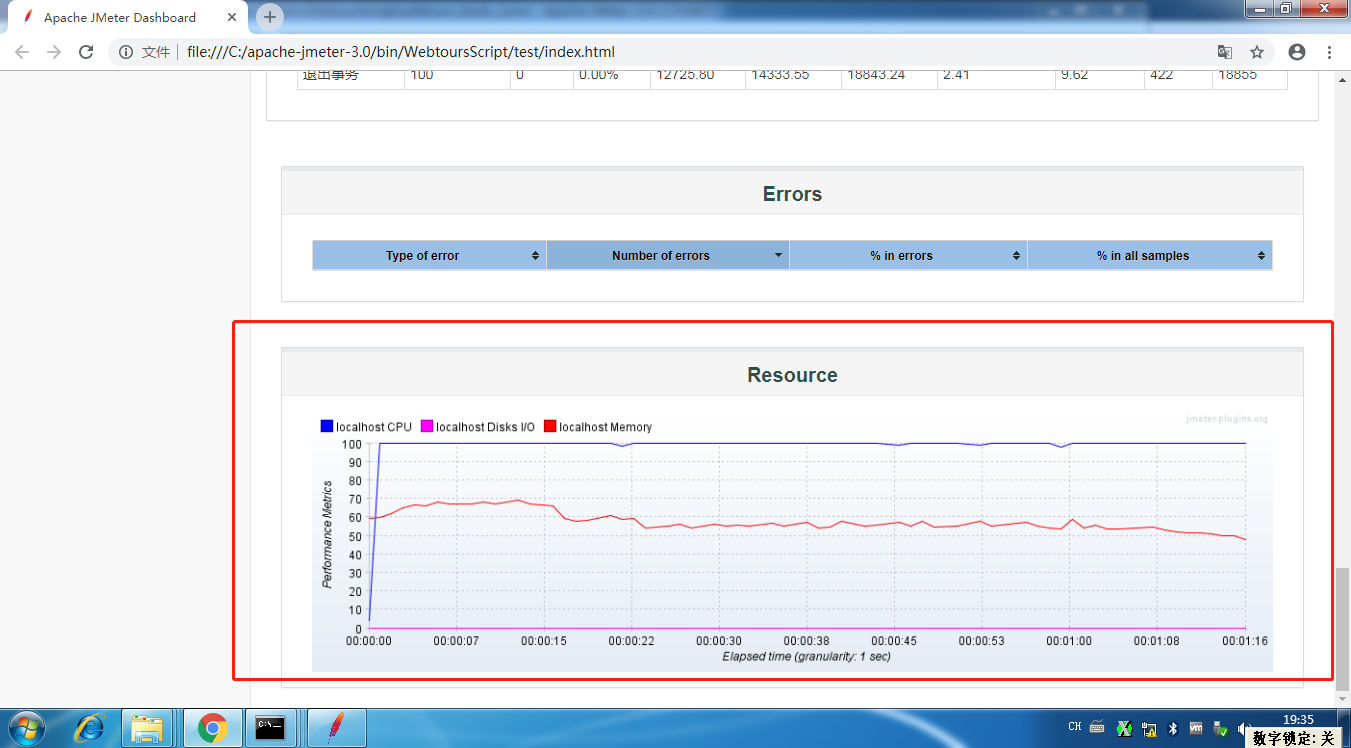Select the Apache JMeter Dashboard tab
The image size is (1351, 748).
pos(128,17)
